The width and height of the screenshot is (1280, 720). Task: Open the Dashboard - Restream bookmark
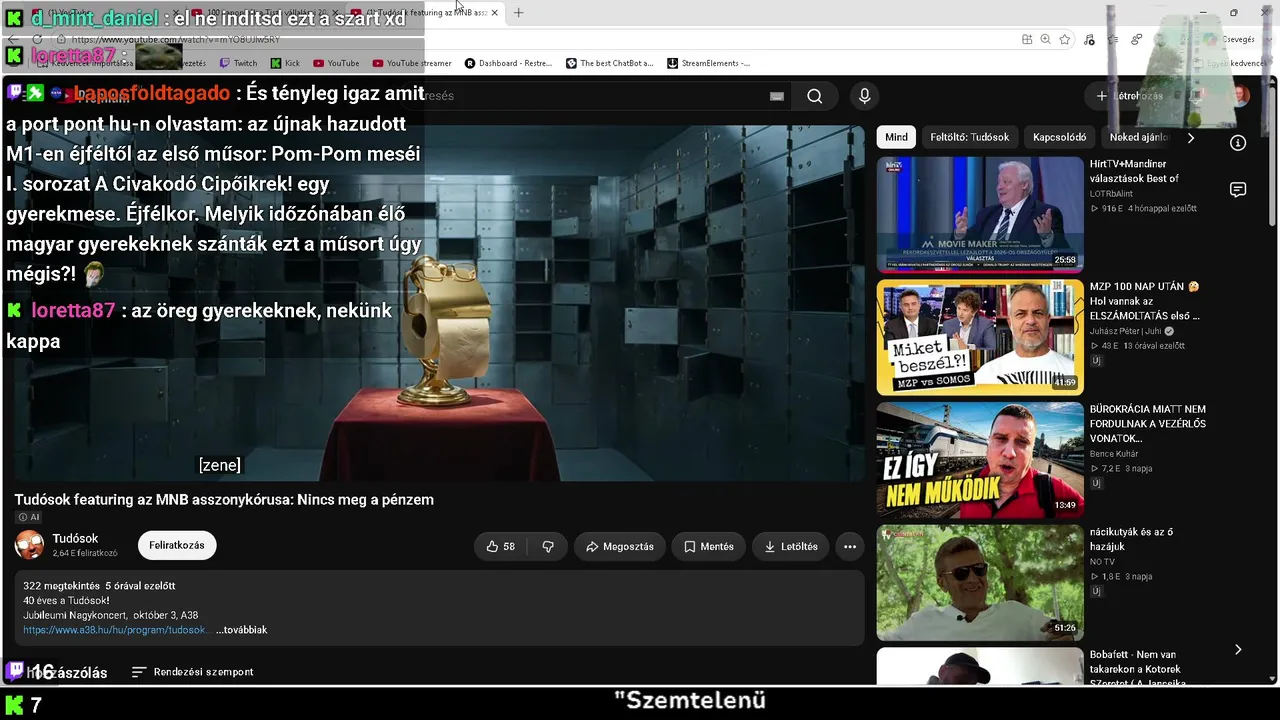(x=508, y=63)
